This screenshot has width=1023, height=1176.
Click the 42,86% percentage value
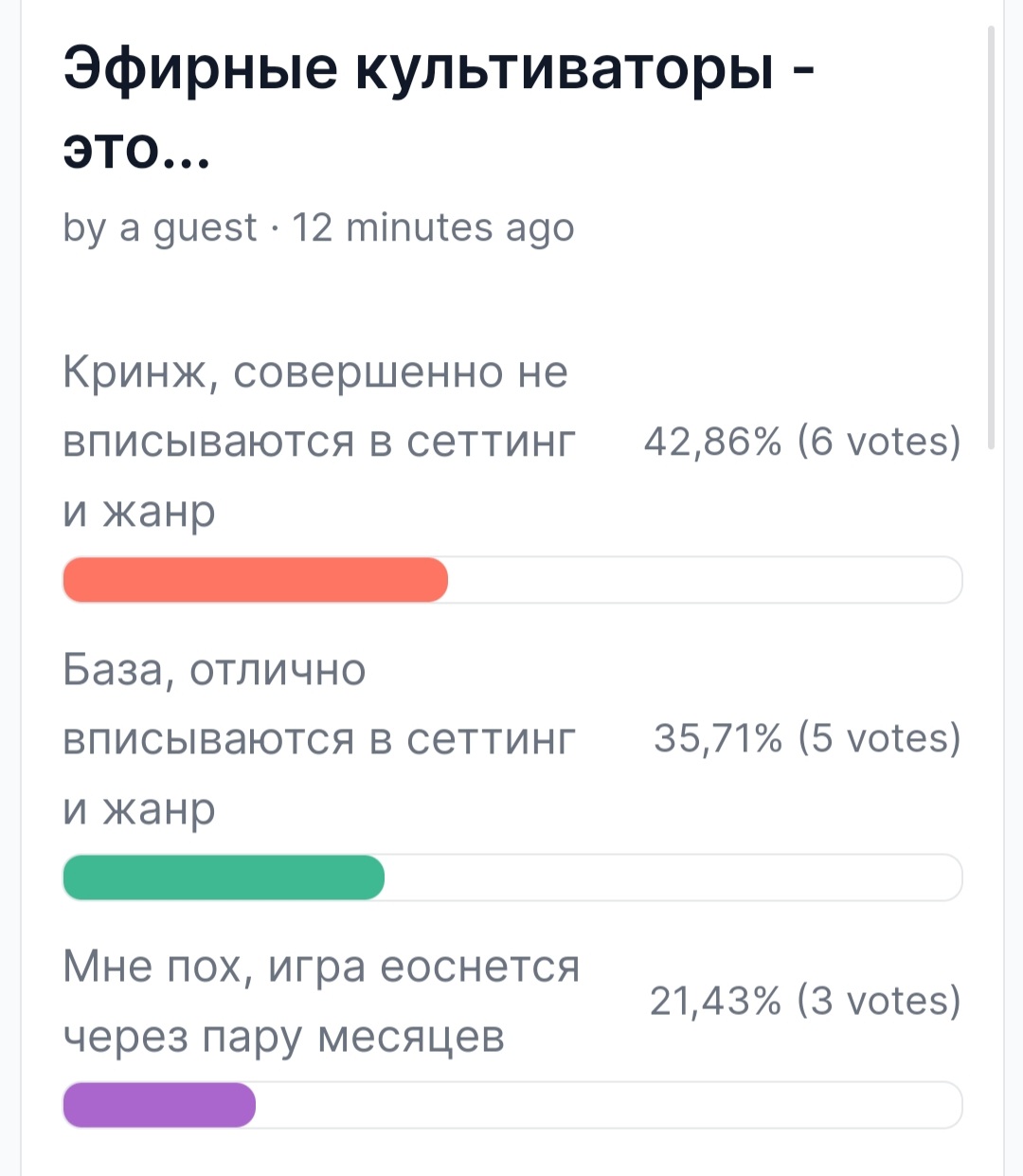(713, 442)
